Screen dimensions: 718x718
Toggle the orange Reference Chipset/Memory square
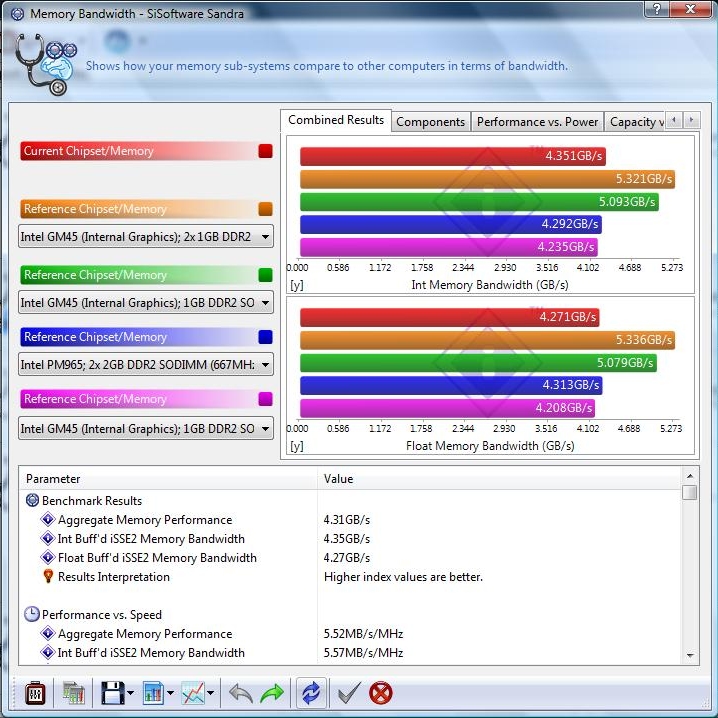pos(266,209)
